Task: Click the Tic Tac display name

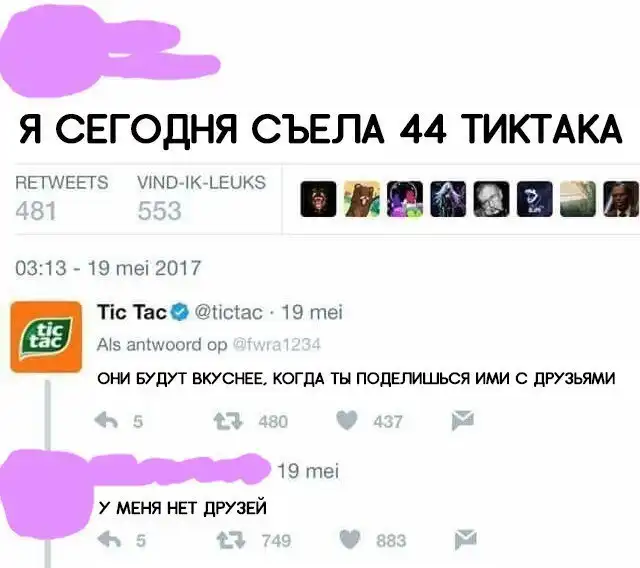Action: (132, 313)
